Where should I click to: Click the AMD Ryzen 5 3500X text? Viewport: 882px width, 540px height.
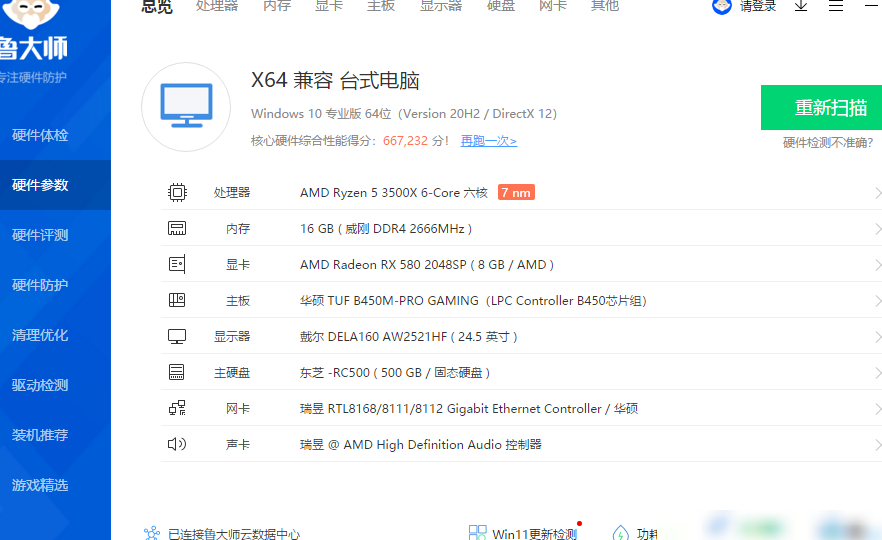click(394, 193)
